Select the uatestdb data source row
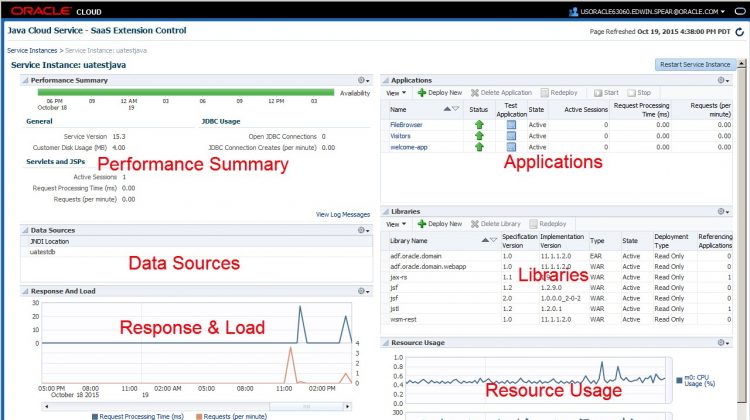Screen dimensions: 750x420 click(x=197, y=252)
